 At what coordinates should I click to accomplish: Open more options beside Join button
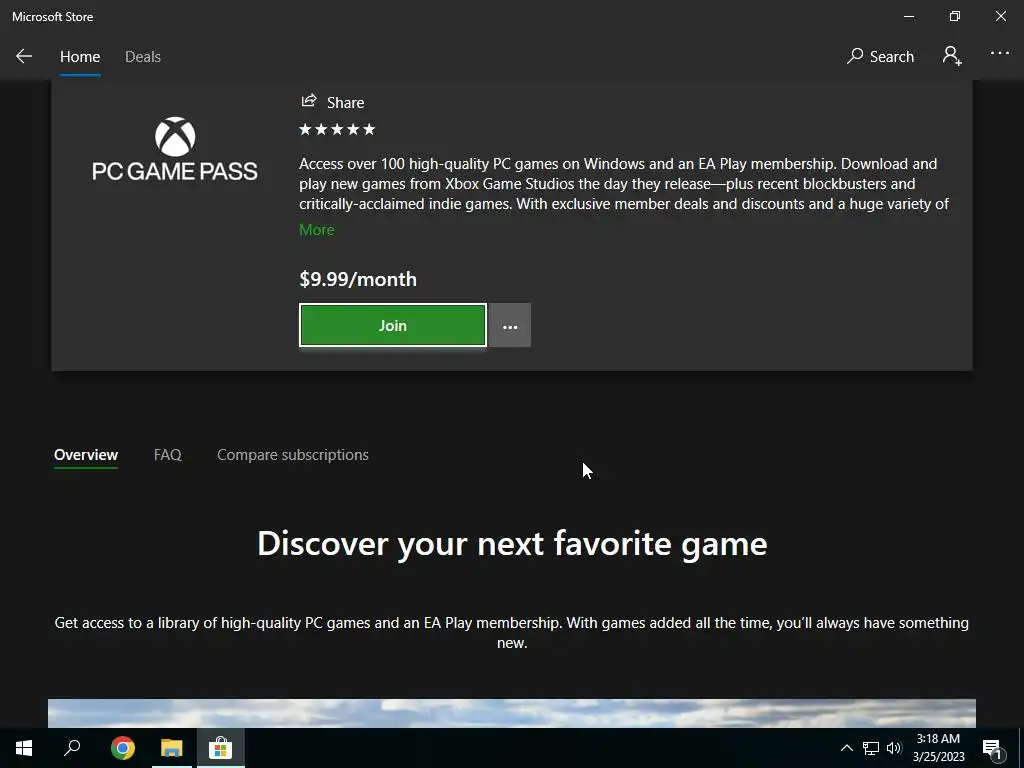[510, 325]
